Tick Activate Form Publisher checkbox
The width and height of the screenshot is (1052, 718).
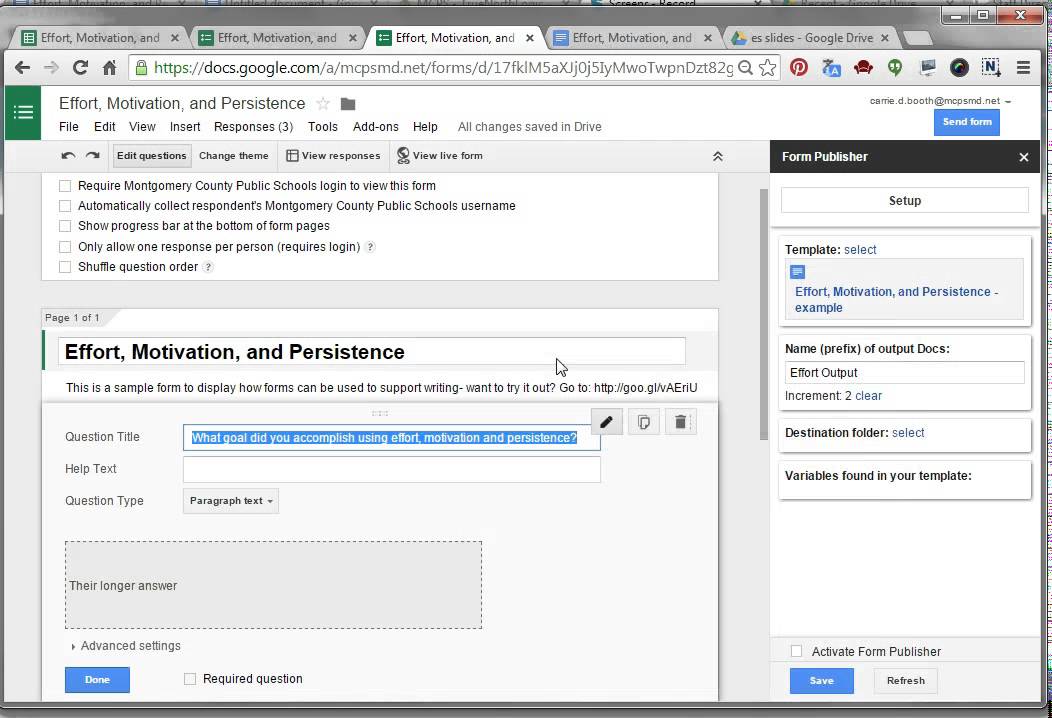pyautogui.click(x=796, y=651)
